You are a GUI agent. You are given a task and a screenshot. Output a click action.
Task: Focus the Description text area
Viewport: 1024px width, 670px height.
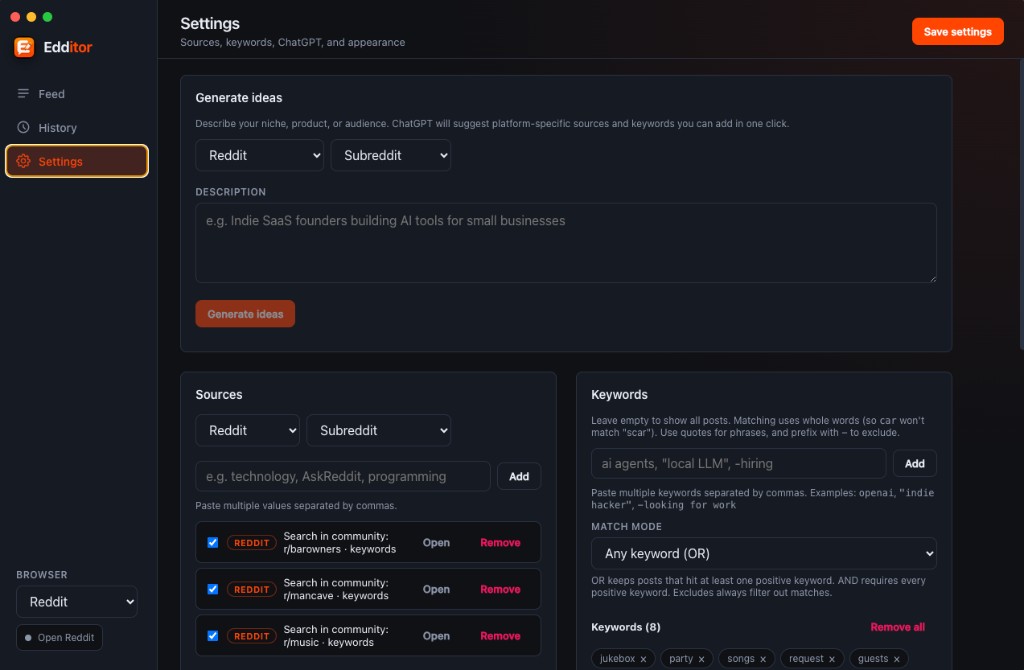[x=566, y=243]
